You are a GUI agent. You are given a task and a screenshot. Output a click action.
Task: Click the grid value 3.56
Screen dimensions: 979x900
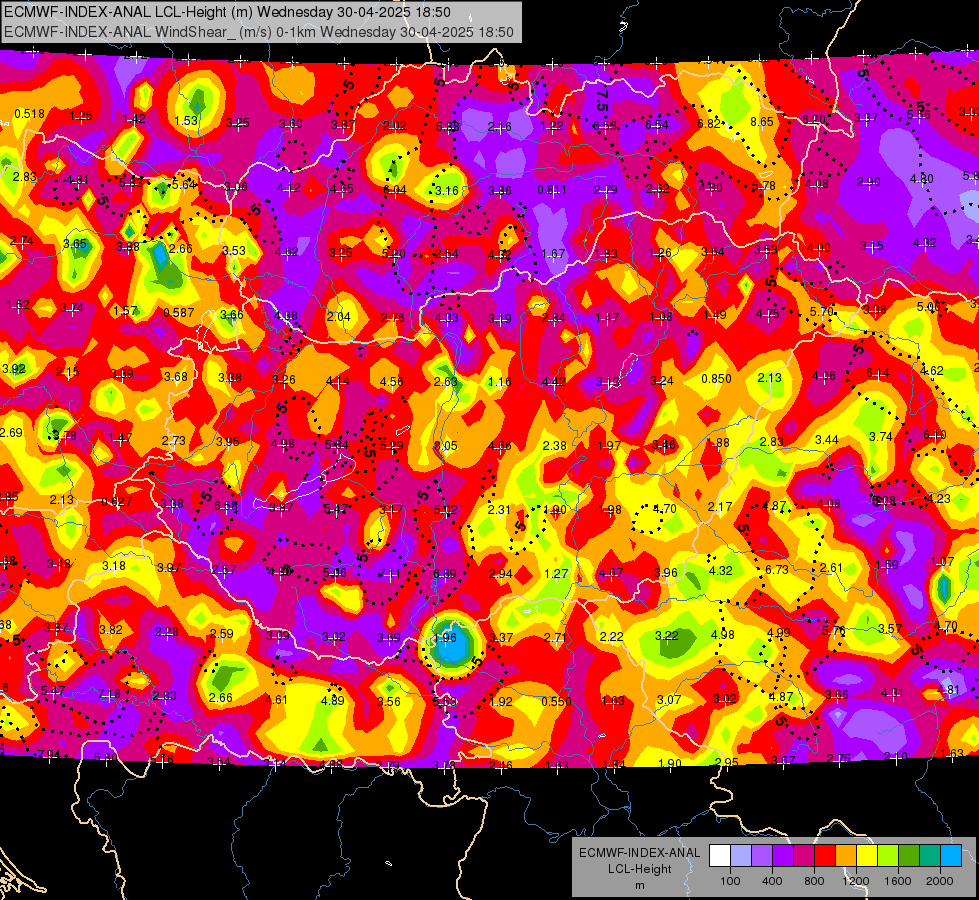pos(389,701)
